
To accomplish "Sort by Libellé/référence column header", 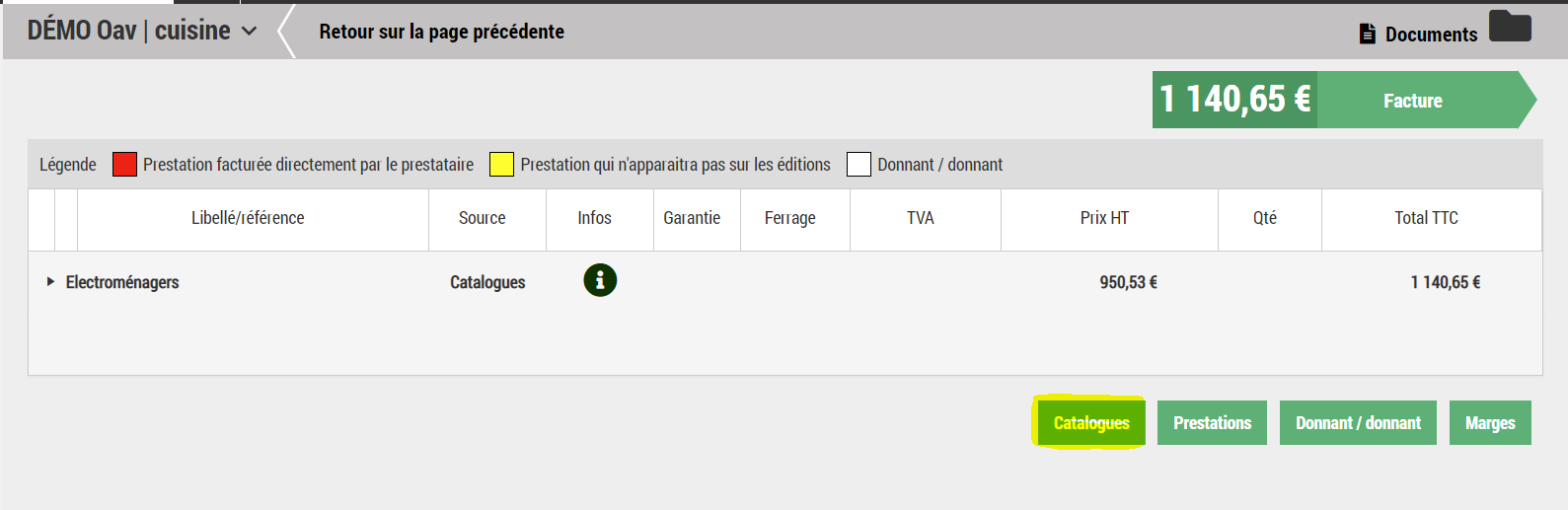I will (x=248, y=218).
